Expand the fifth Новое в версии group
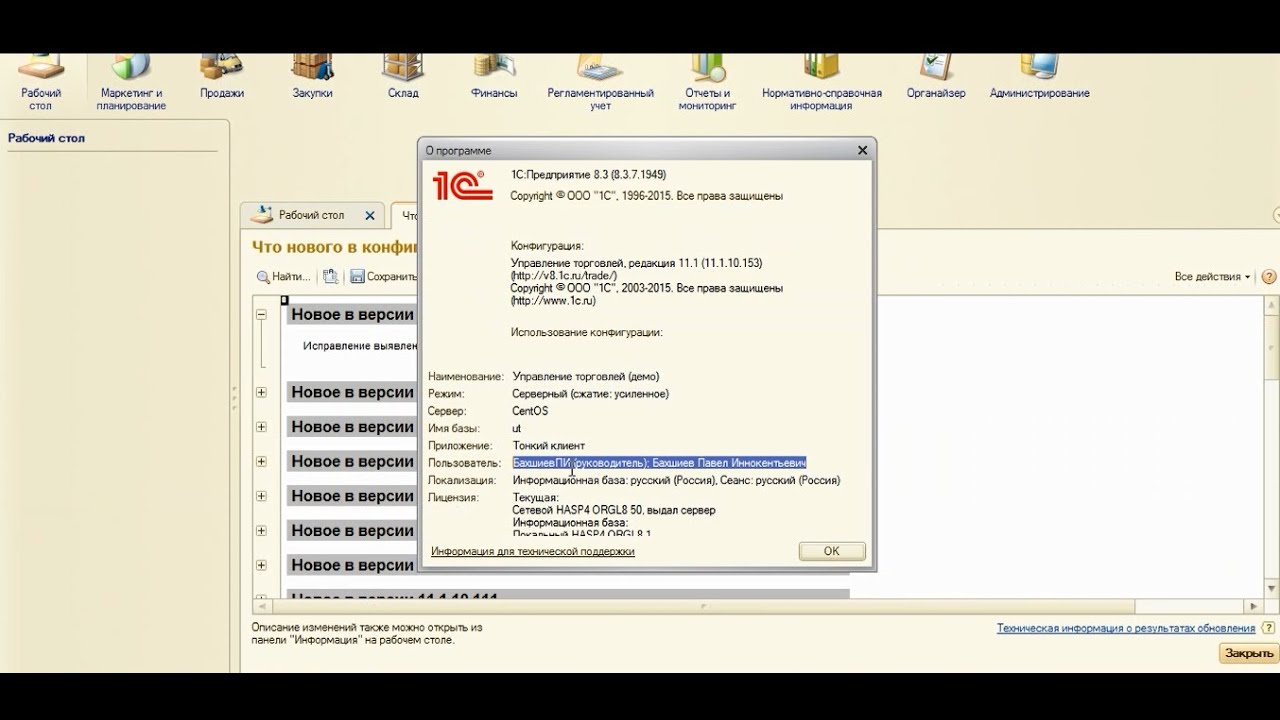The height and width of the screenshot is (720, 1280). pyautogui.click(x=261, y=496)
